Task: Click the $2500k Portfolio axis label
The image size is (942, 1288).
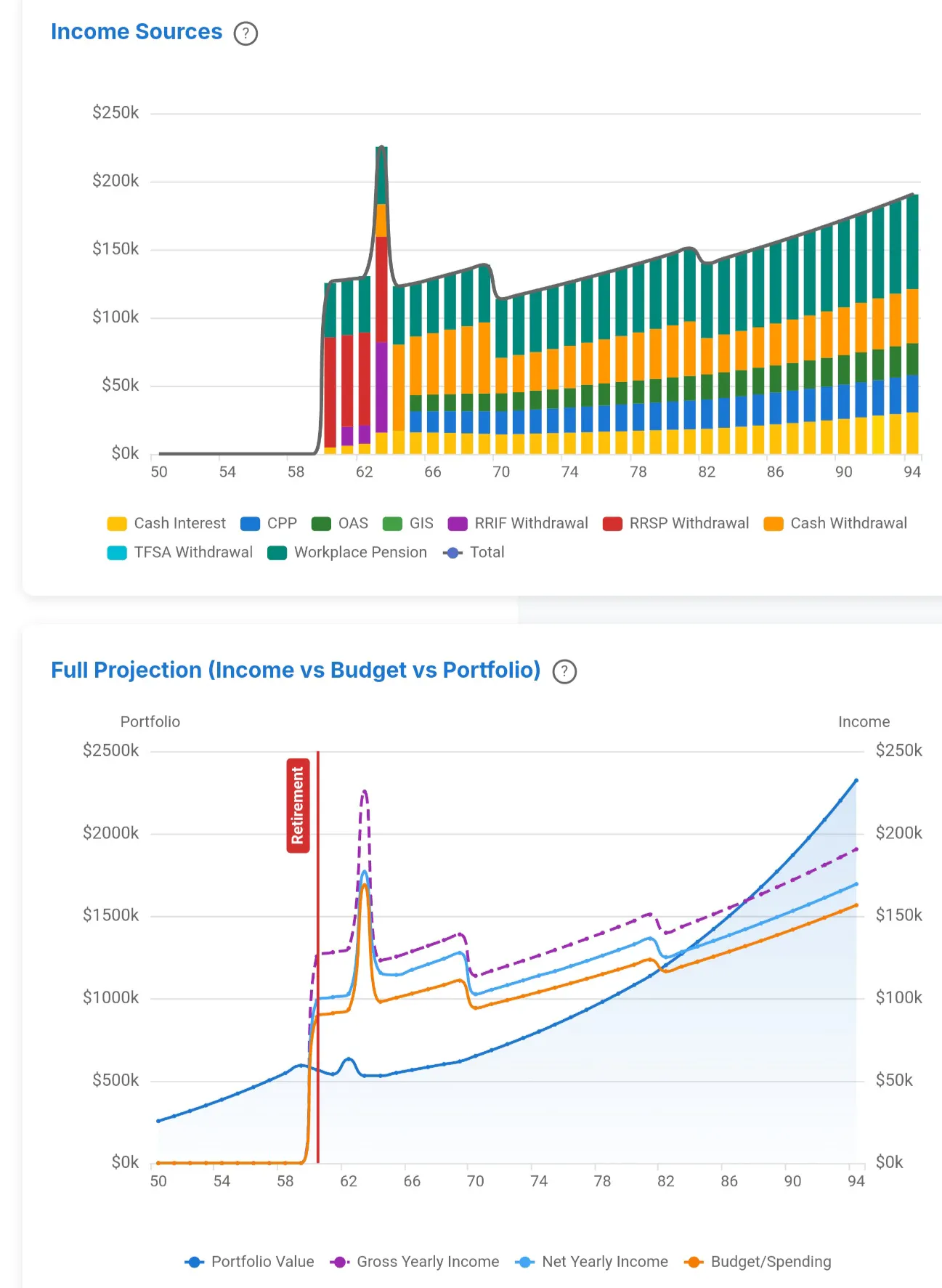Action: pos(111,750)
